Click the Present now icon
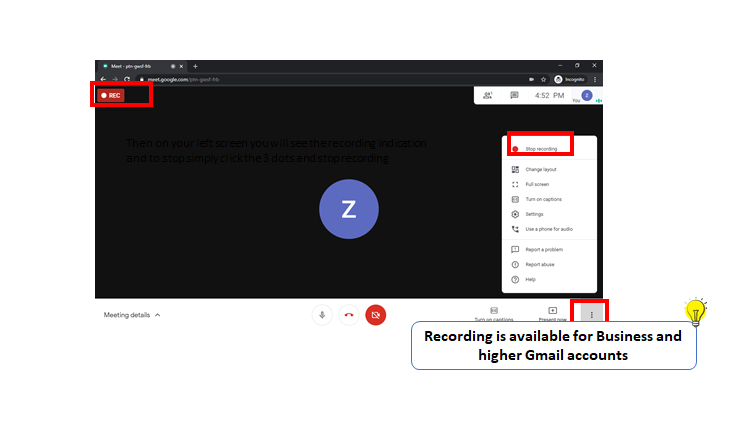The height and width of the screenshot is (447, 737). point(553,311)
